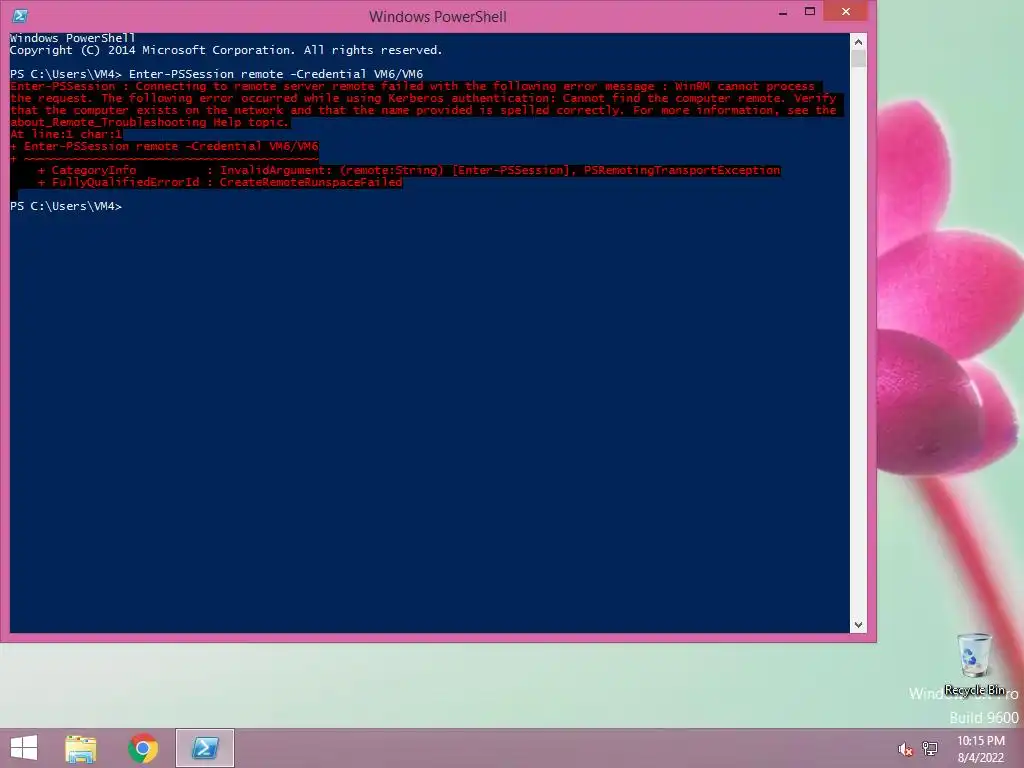This screenshot has width=1024, height=768.
Task: Open the network tray icon
Action: click(x=930, y=749)
